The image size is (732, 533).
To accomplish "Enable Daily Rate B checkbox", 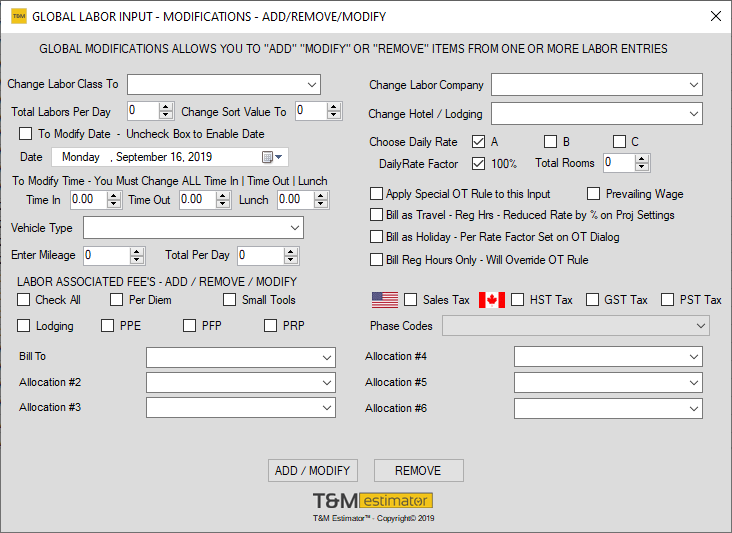I will pos(550,141).
